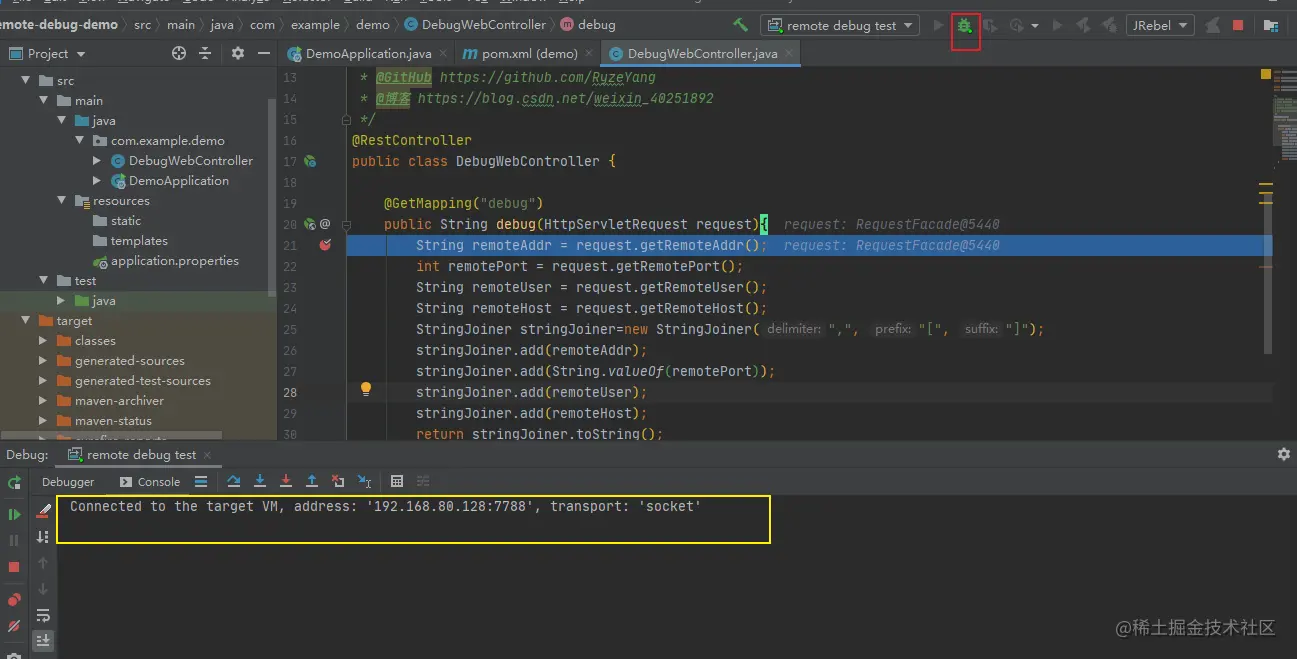Select the maven-archiver folder
Screen dimensions: 1297x659
[110, 400]
